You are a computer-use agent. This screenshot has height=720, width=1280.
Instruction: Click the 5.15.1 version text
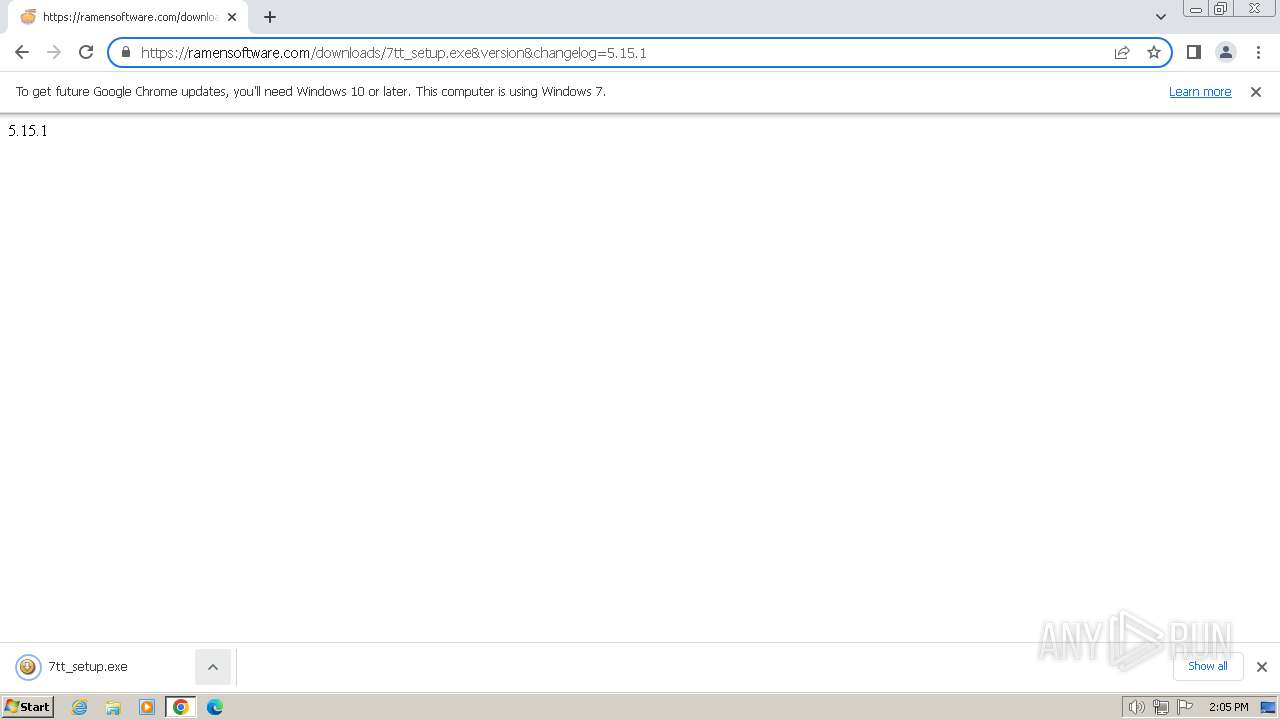pyautogui.click(x=28, y=131)
